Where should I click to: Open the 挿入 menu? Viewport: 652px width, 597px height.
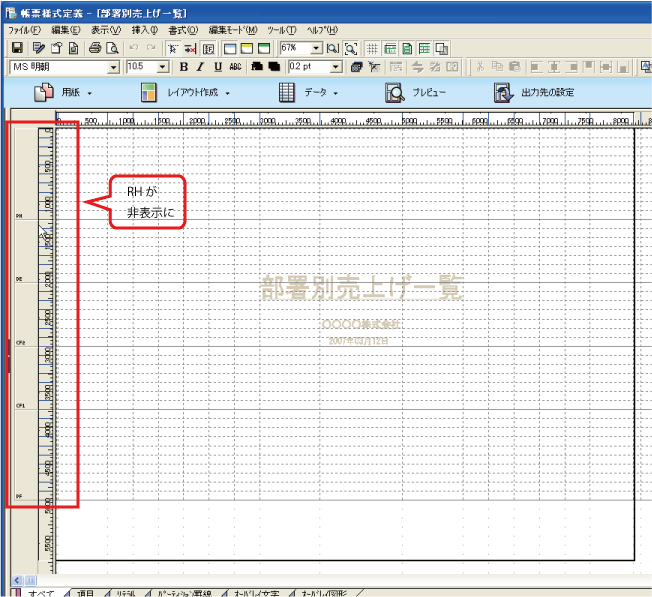[x=143, y=30]
